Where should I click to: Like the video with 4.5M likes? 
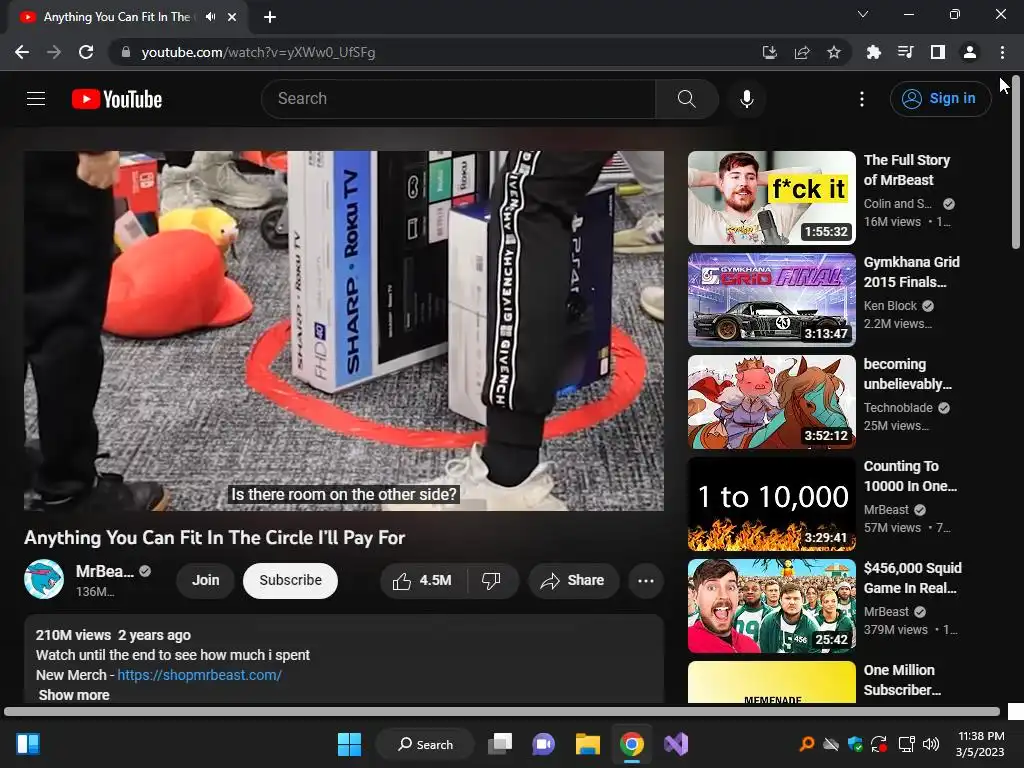pyautogui.click(x=423, y=581)
